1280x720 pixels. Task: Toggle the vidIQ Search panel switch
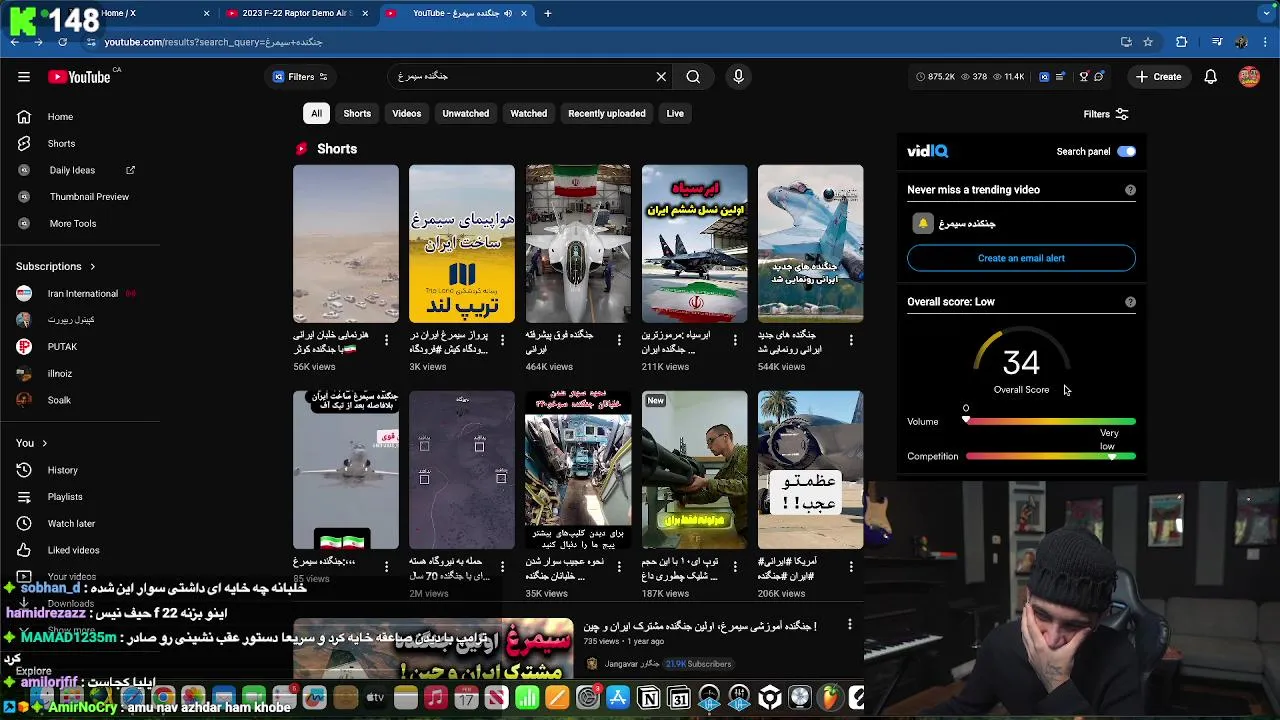[x=1126, y=151]
